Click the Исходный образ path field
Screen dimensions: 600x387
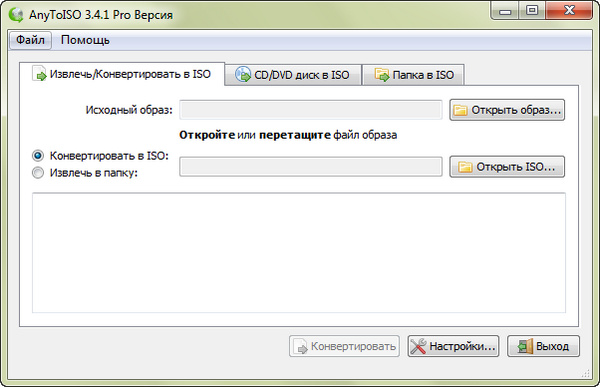311,110
